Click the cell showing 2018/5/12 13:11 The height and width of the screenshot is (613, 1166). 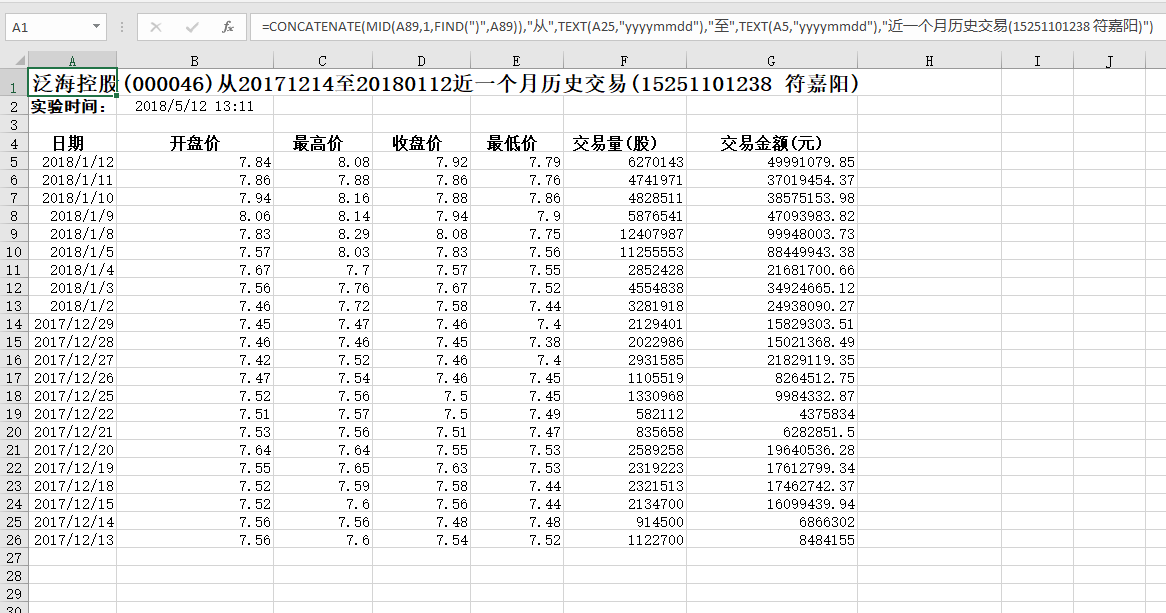194,107
